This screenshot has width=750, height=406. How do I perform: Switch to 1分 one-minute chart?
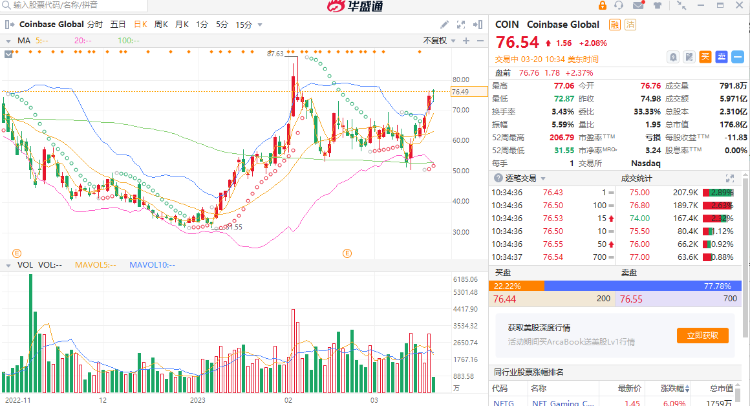[202, 24]
